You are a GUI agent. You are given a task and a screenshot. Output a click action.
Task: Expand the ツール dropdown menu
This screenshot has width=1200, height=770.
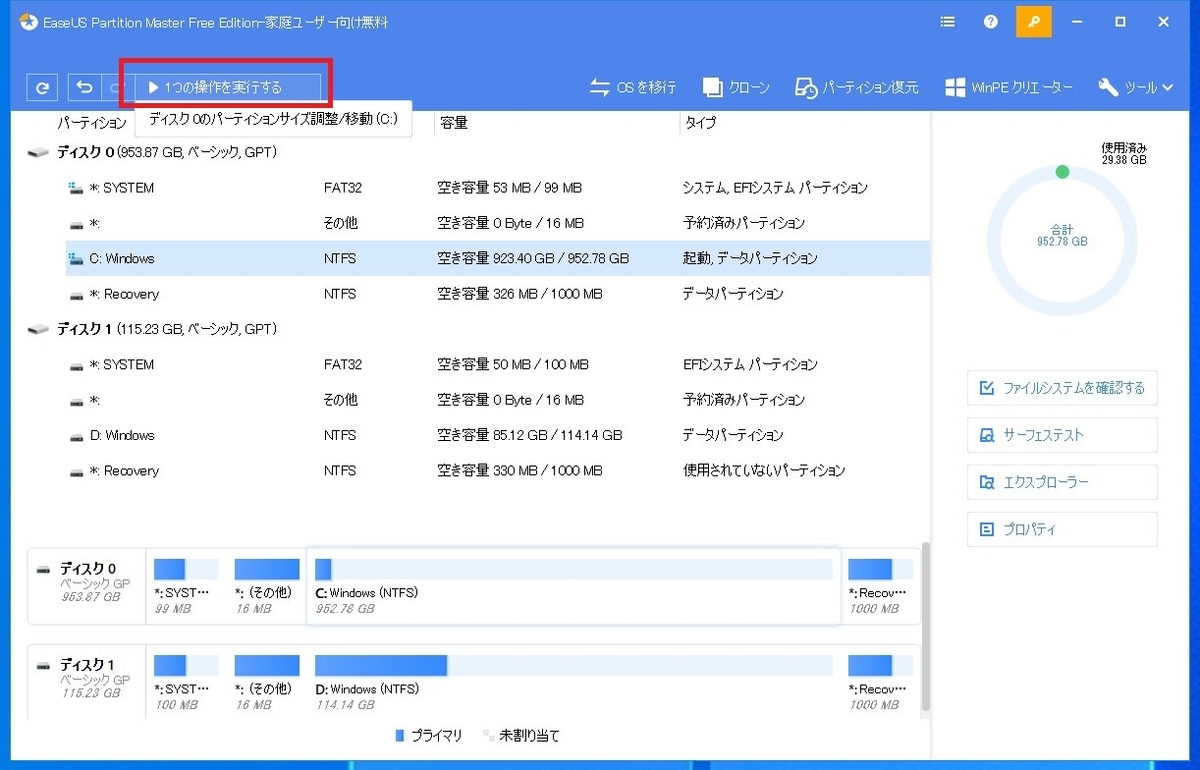pyautogui.click(x=1135, y=88)
